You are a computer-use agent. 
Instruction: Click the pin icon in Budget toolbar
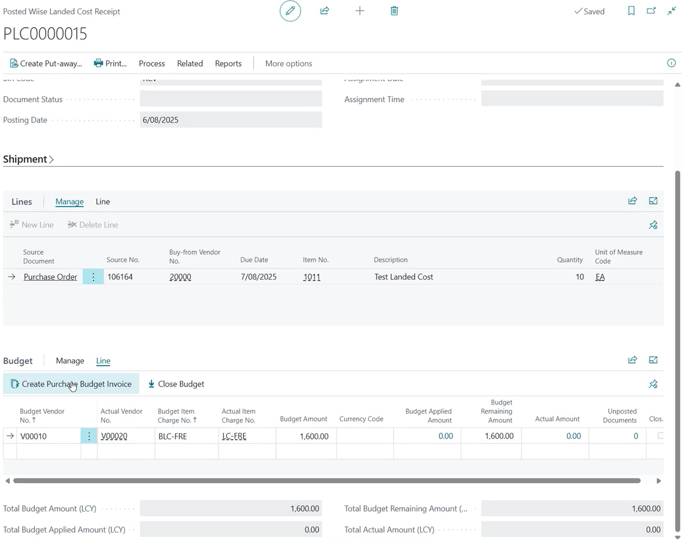click(653, 384)
